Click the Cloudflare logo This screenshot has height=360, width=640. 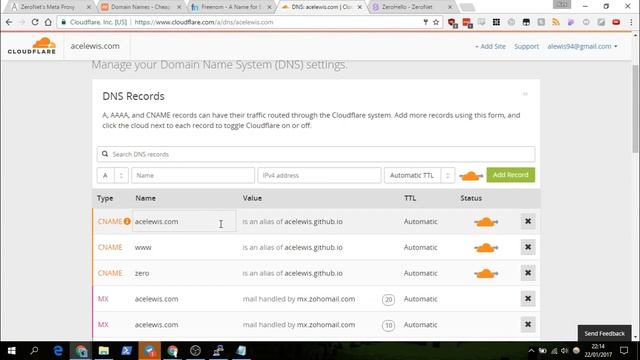(32, 46)
